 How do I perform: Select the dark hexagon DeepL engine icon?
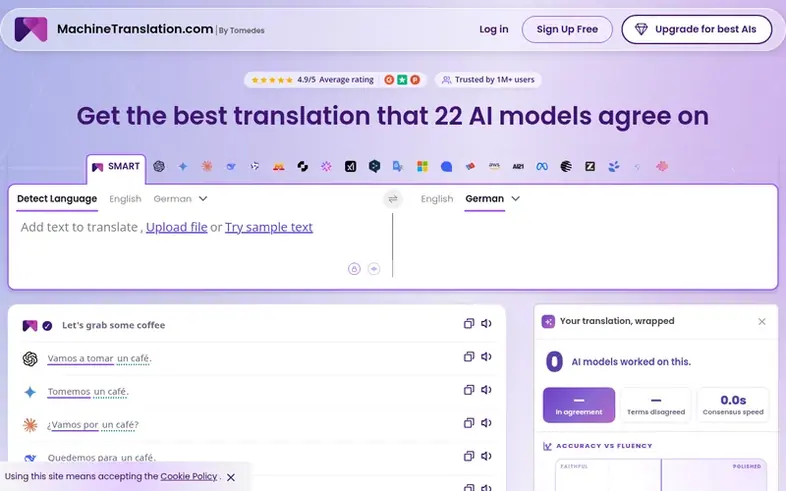pos(374,166)
